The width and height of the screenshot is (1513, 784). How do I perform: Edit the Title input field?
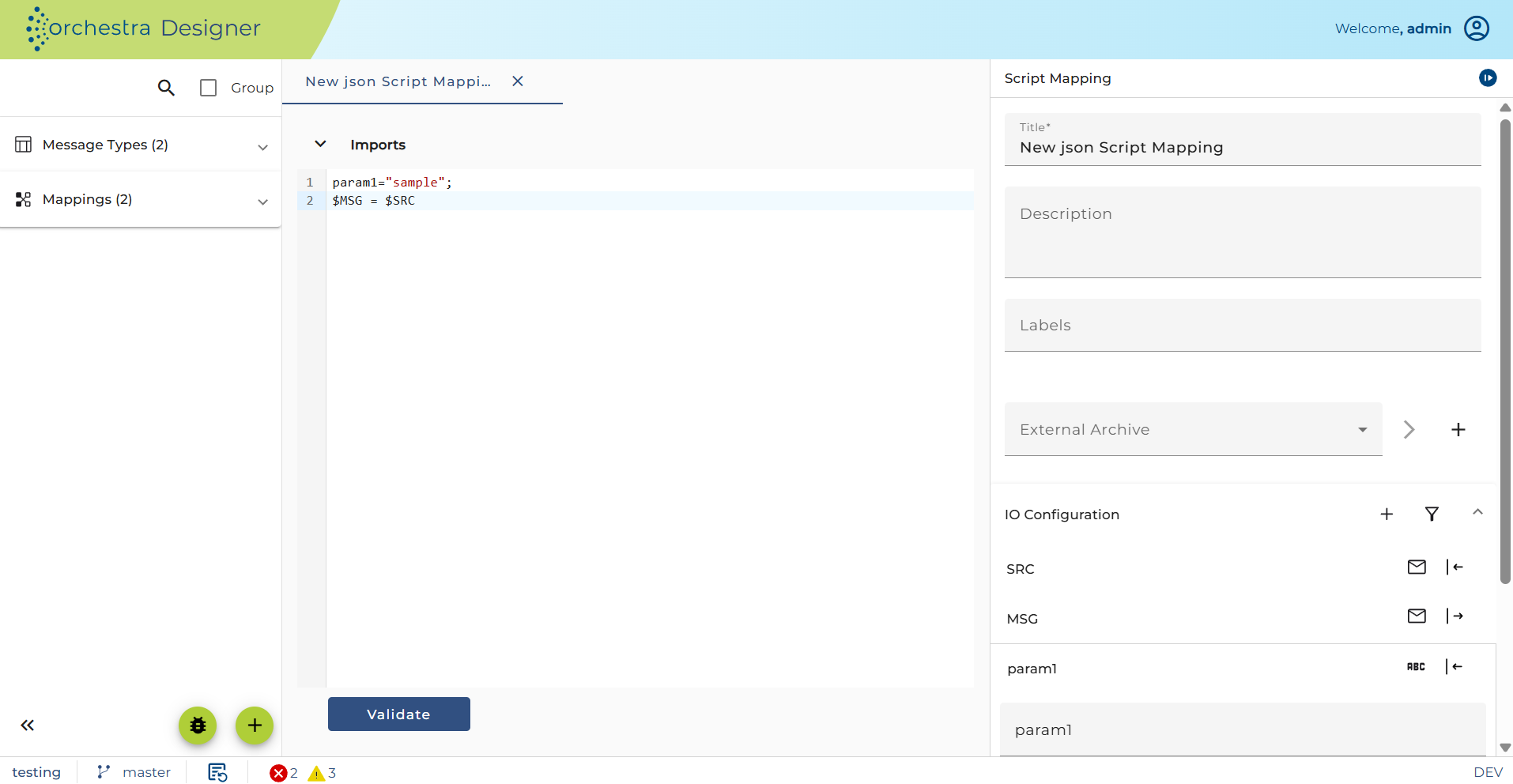tap(1243, 140)
